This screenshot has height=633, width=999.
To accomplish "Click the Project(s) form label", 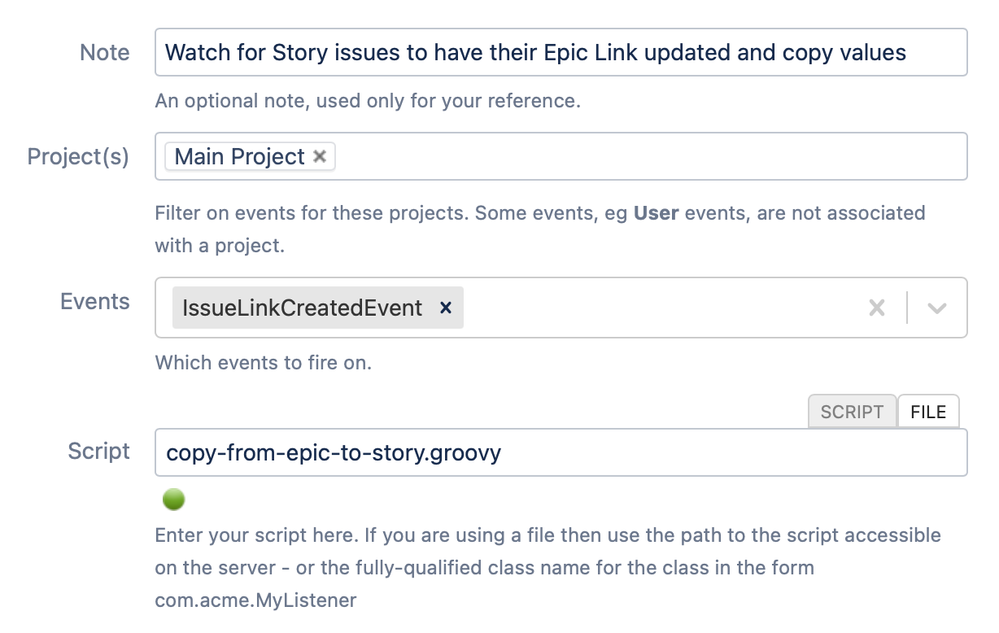I will (78, 156).
